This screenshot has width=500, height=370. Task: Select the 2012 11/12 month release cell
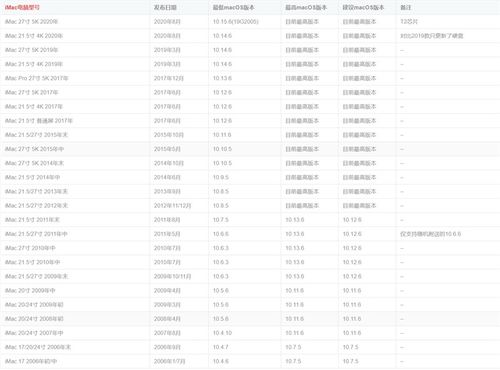pyautogui.click(x=172, y=206)
